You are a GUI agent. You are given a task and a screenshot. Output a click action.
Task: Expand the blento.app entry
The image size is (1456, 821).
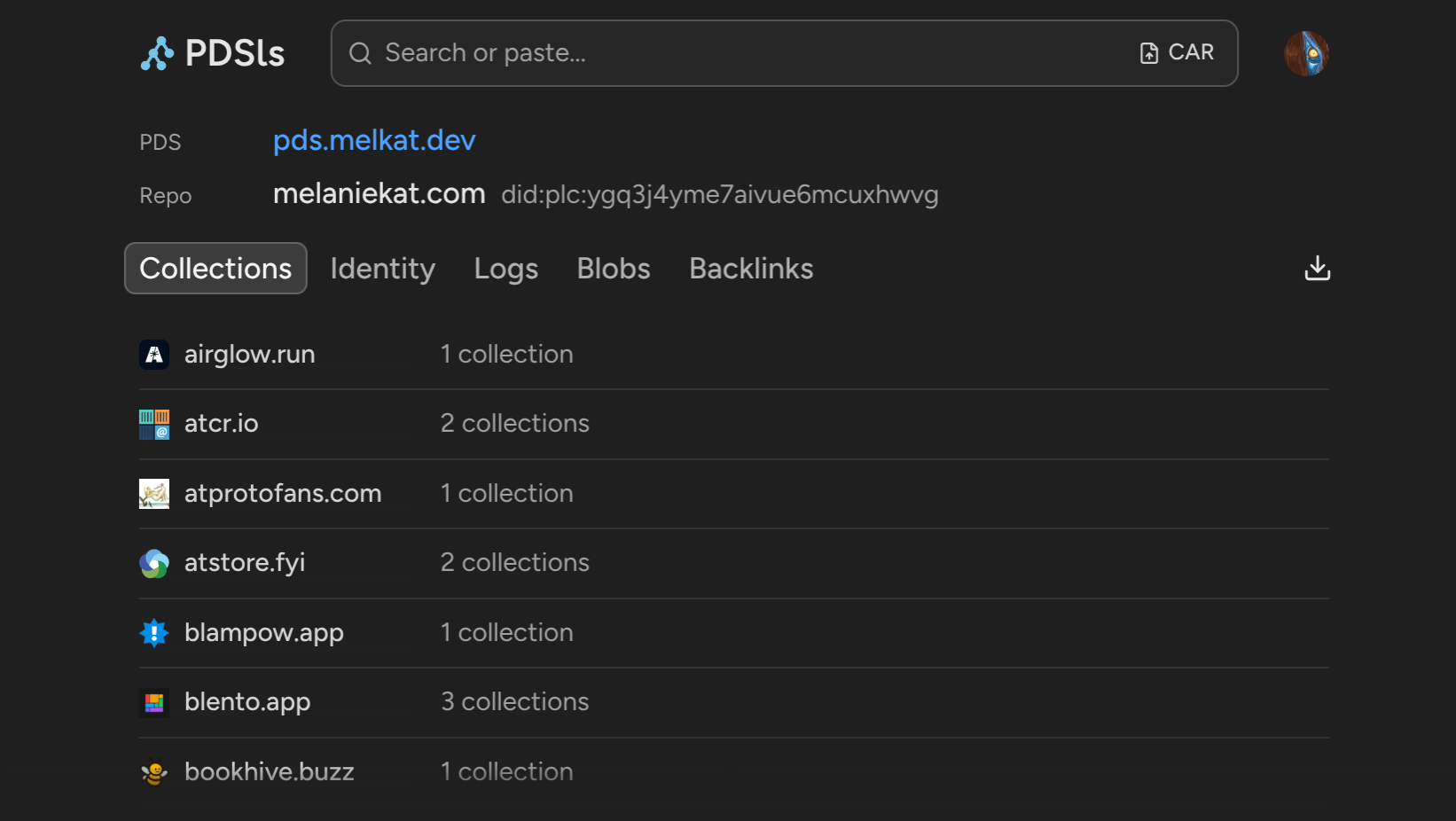point(734,702)
